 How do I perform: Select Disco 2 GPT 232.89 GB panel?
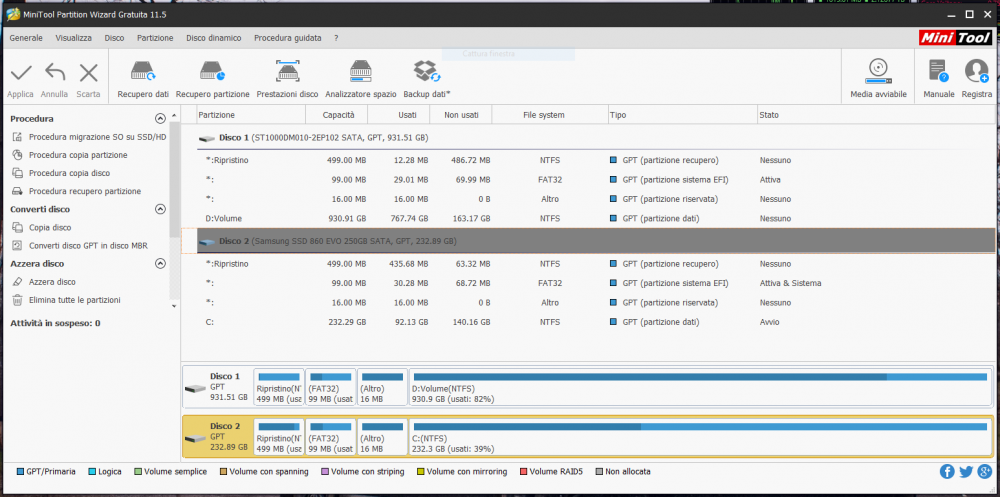(x=217, y=437)
